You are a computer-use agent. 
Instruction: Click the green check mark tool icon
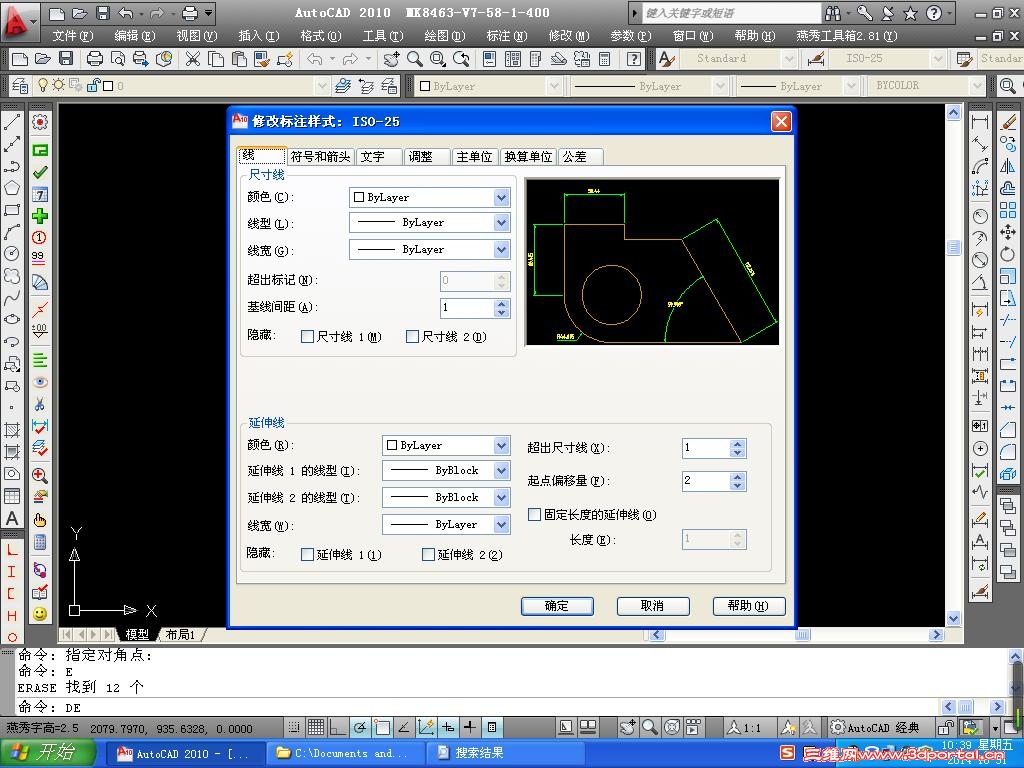tap(40, 172)
